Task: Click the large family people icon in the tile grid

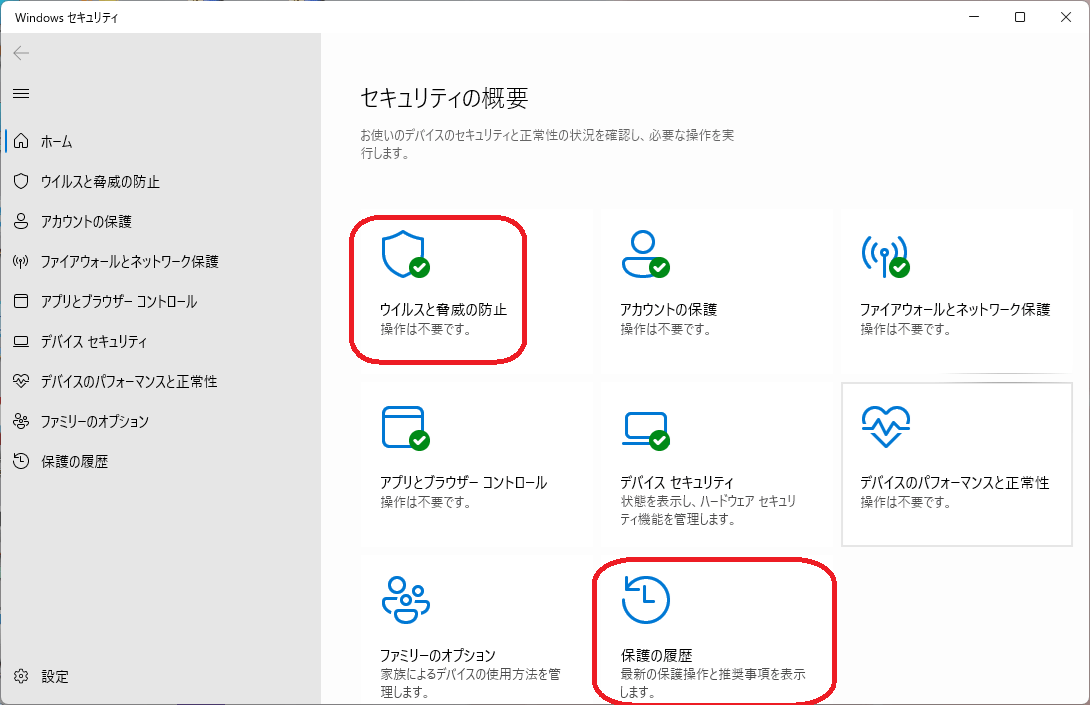Action: click(x=406, y=600)
